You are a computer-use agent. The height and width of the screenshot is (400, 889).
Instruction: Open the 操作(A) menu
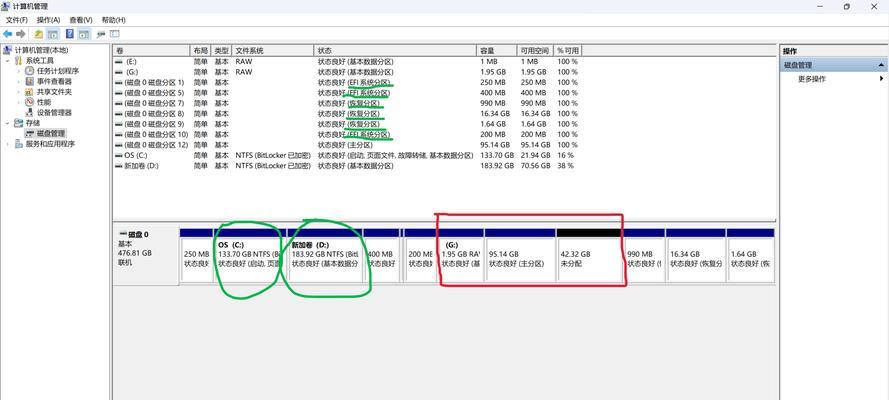click(x=47, y=20)
